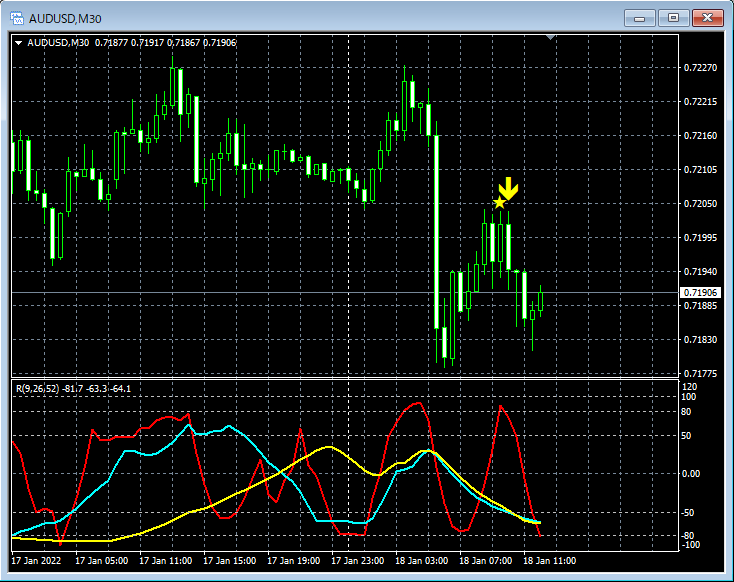Click the 0.72050 price scale label
The width and height of the screenshot is (734, 582).
tap(700, 204)
